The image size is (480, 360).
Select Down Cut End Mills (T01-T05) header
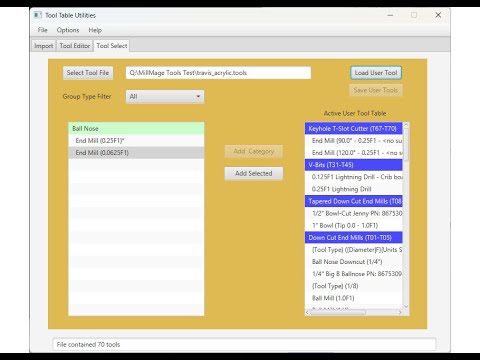coord(354,237)
